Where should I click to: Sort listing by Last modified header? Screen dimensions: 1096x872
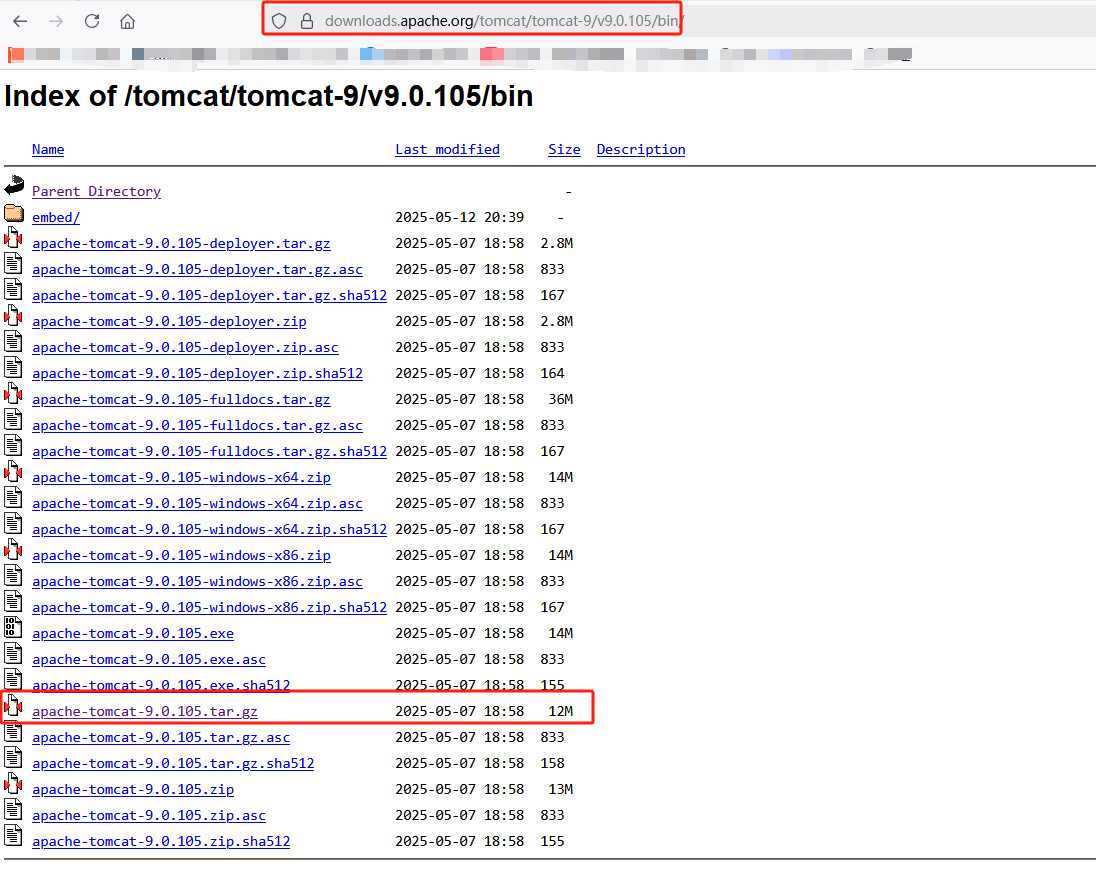pyautogui.click(x=447, y=150)
